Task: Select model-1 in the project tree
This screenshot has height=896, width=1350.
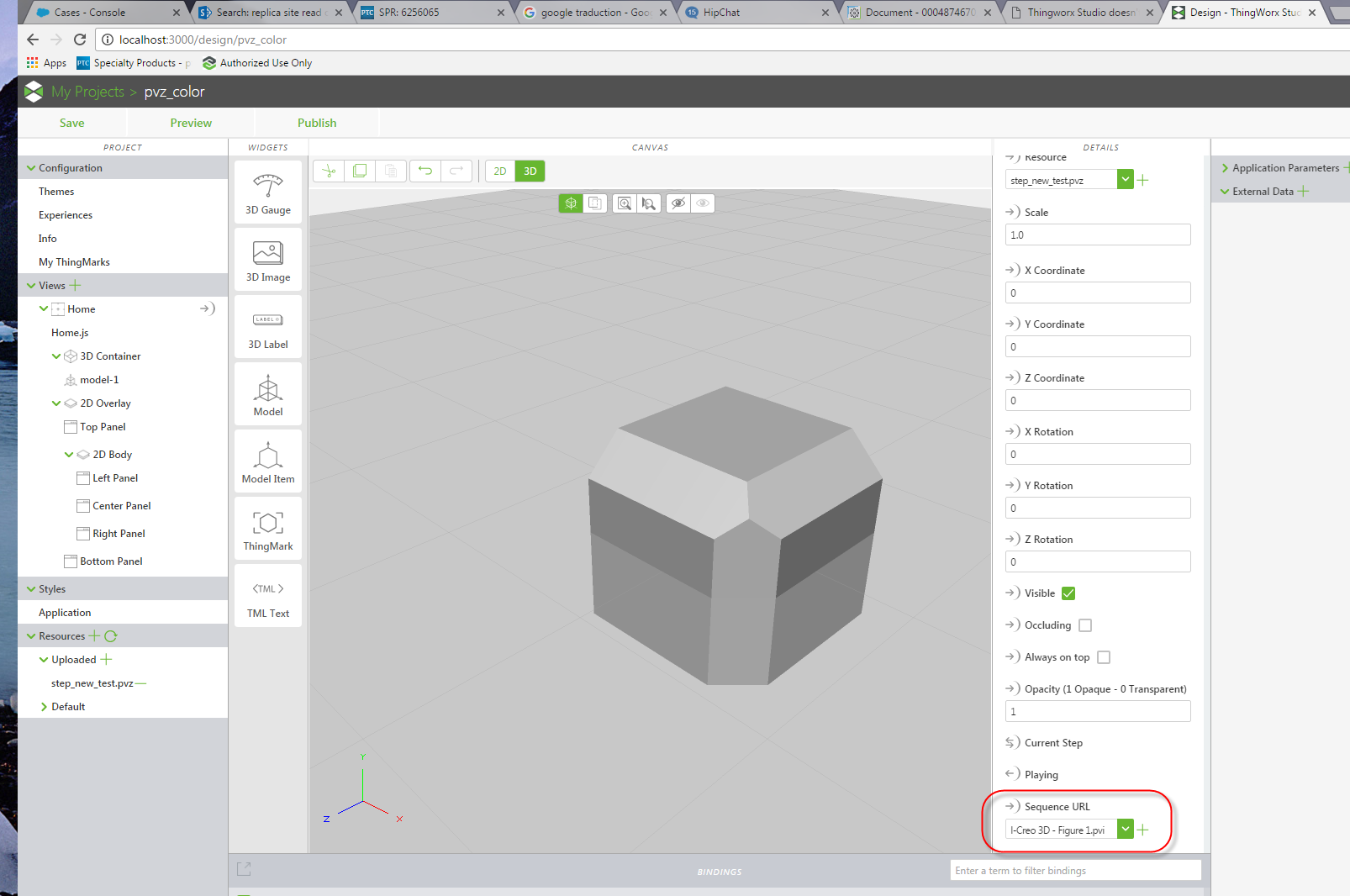Action: [99, 380]
